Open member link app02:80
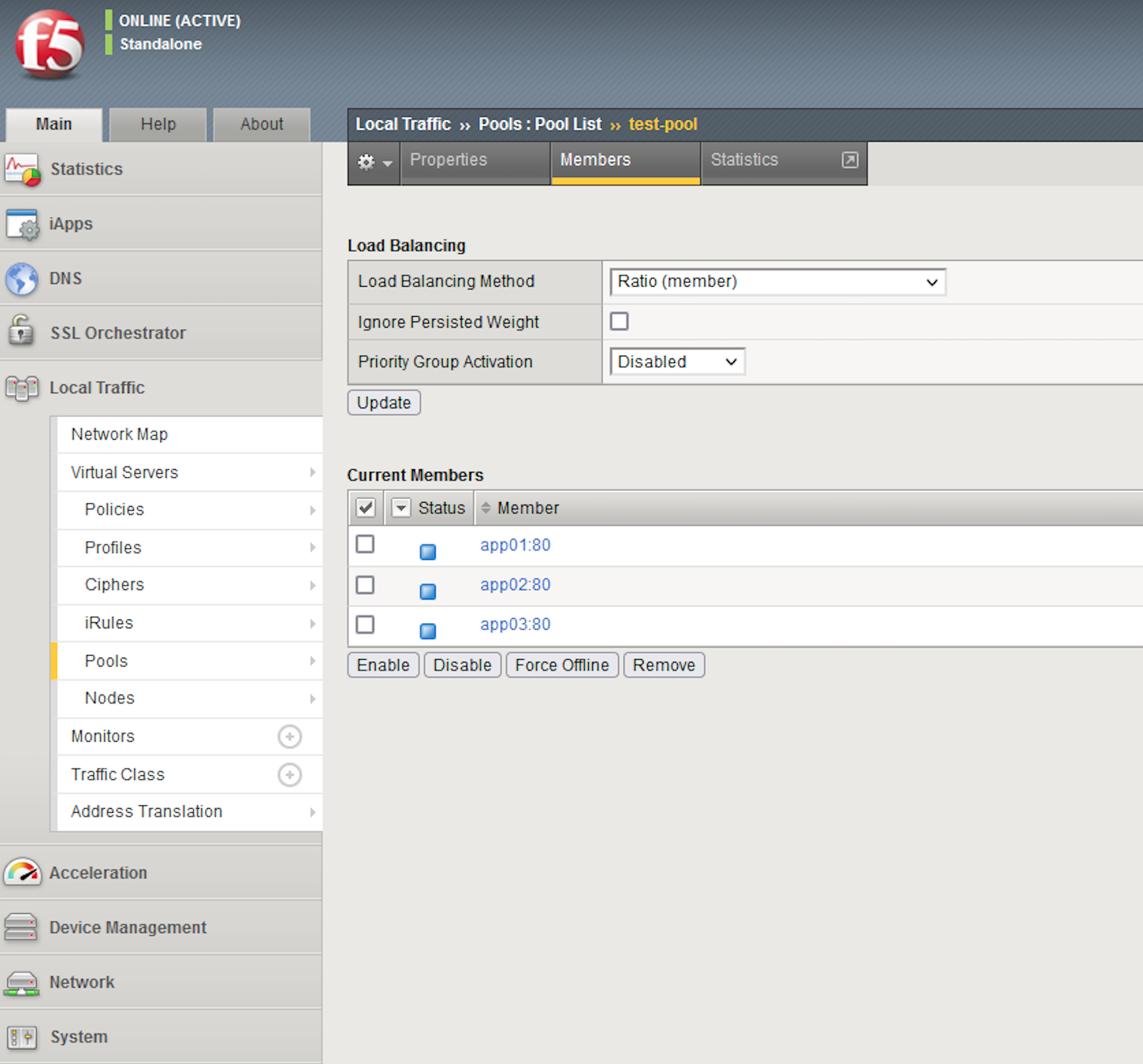This screenshot has height=1064, width=1143. tap(515, 585)
